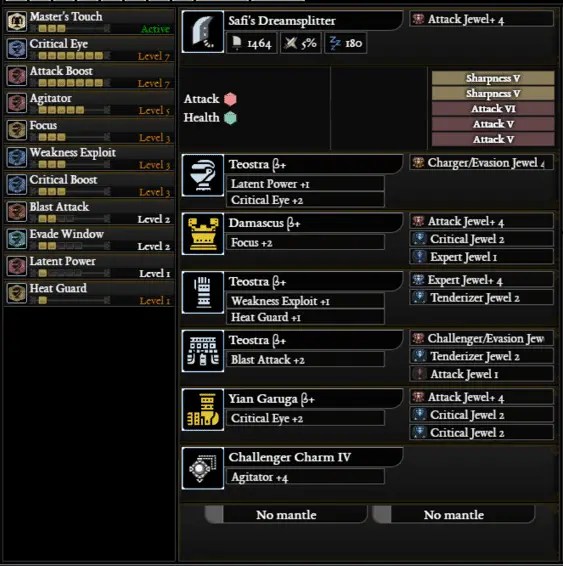
Task: Open the second No mantle slot
Action: [454, 514]
